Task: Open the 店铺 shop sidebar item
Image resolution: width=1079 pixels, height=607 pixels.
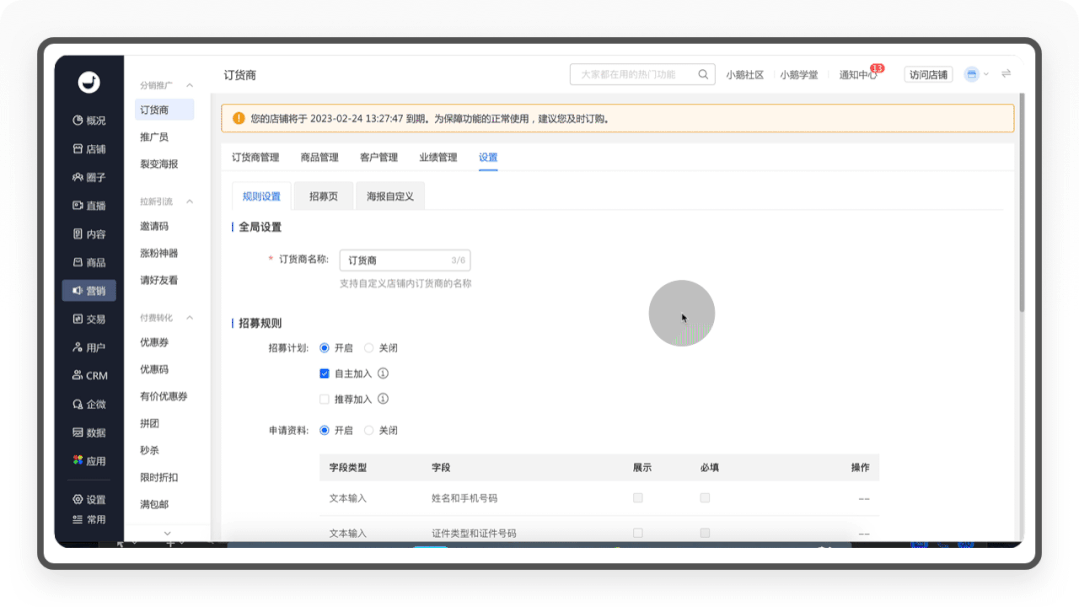Action: (x=89, y=149)
